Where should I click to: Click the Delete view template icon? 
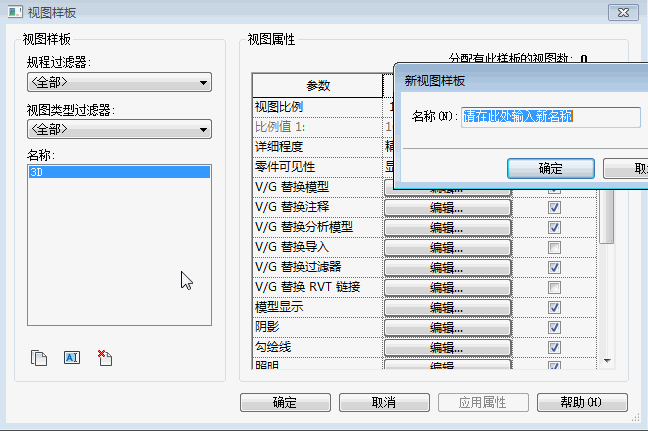point(104,357)
